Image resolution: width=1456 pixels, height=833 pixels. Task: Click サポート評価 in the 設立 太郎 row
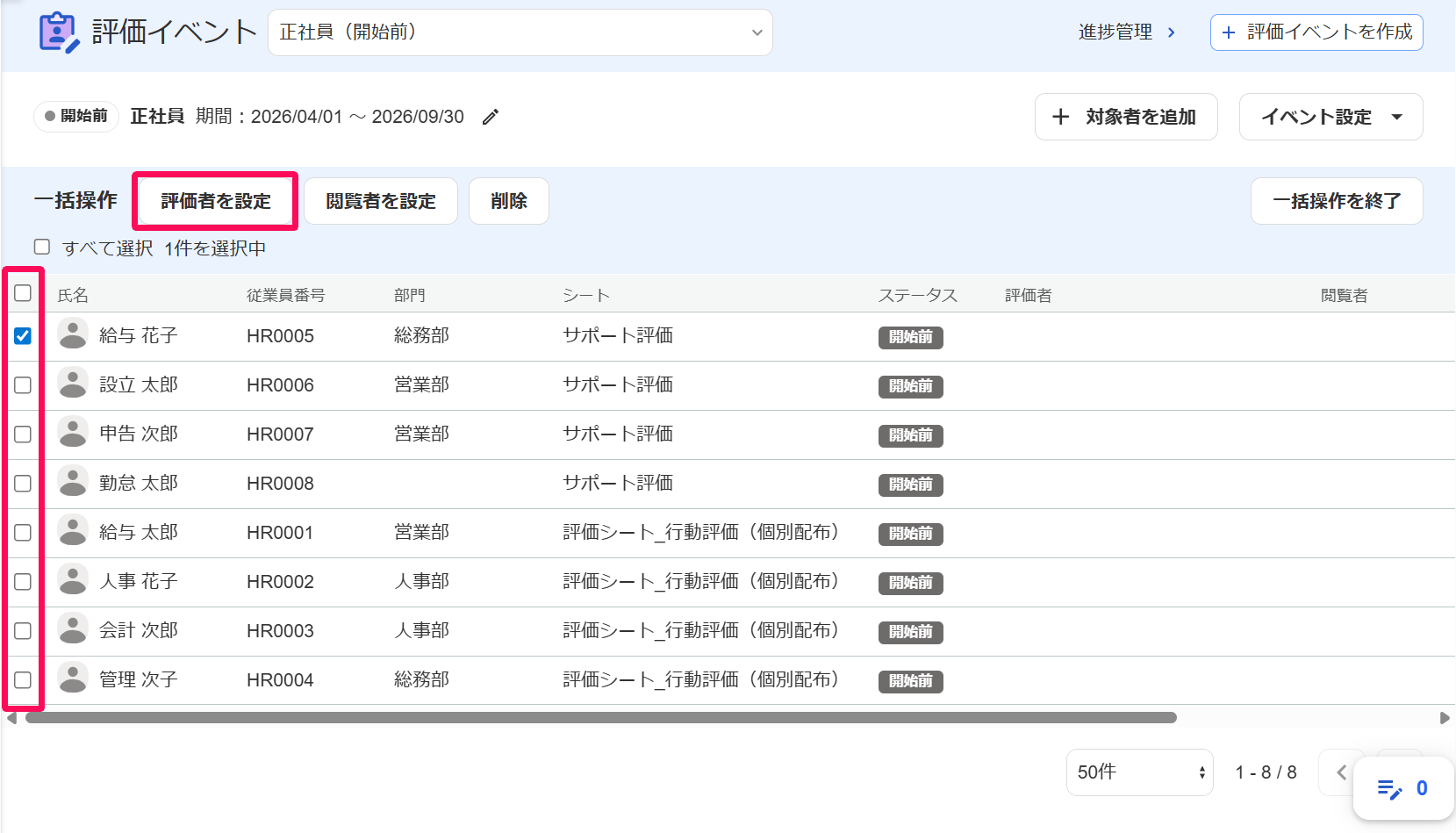coord(618,384)
